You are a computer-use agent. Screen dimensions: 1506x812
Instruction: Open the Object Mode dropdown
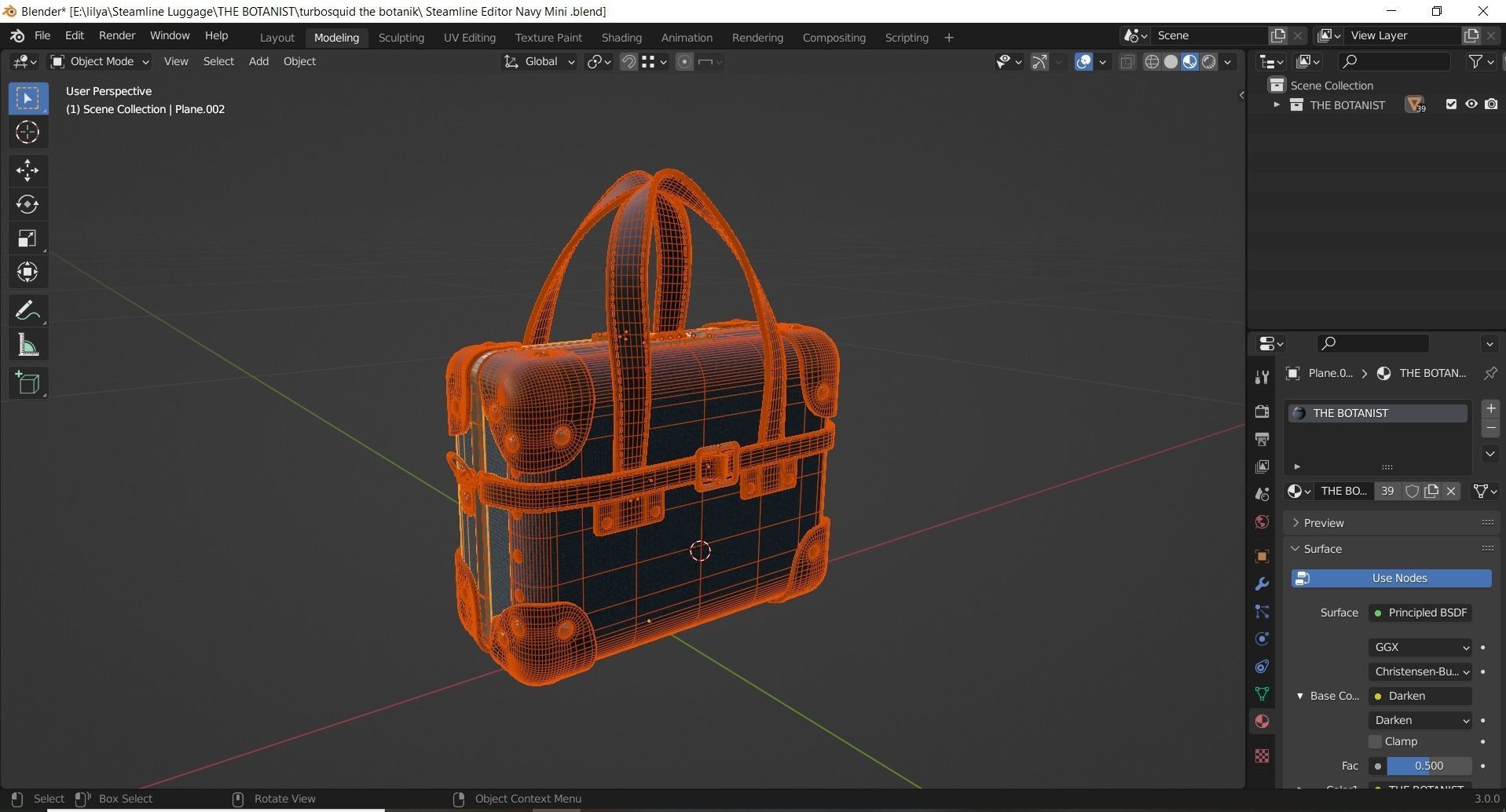point(99,61)
